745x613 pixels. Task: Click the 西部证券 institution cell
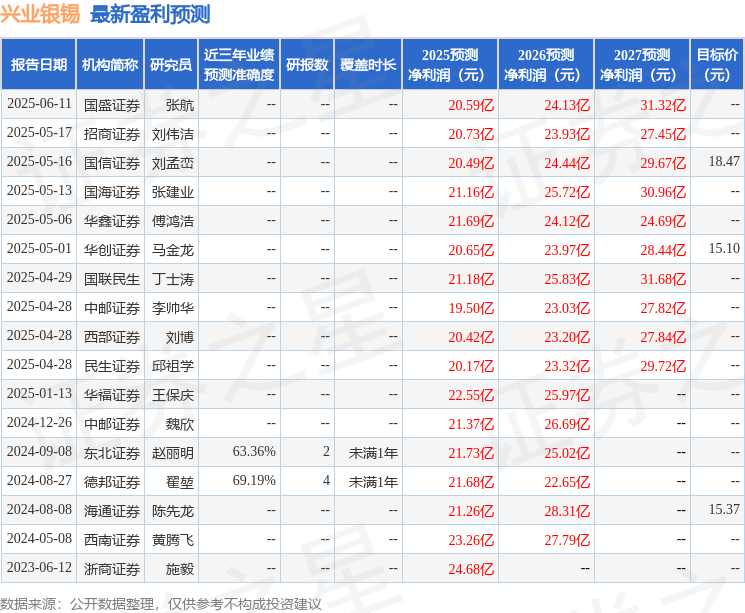[x=112, y=337]
